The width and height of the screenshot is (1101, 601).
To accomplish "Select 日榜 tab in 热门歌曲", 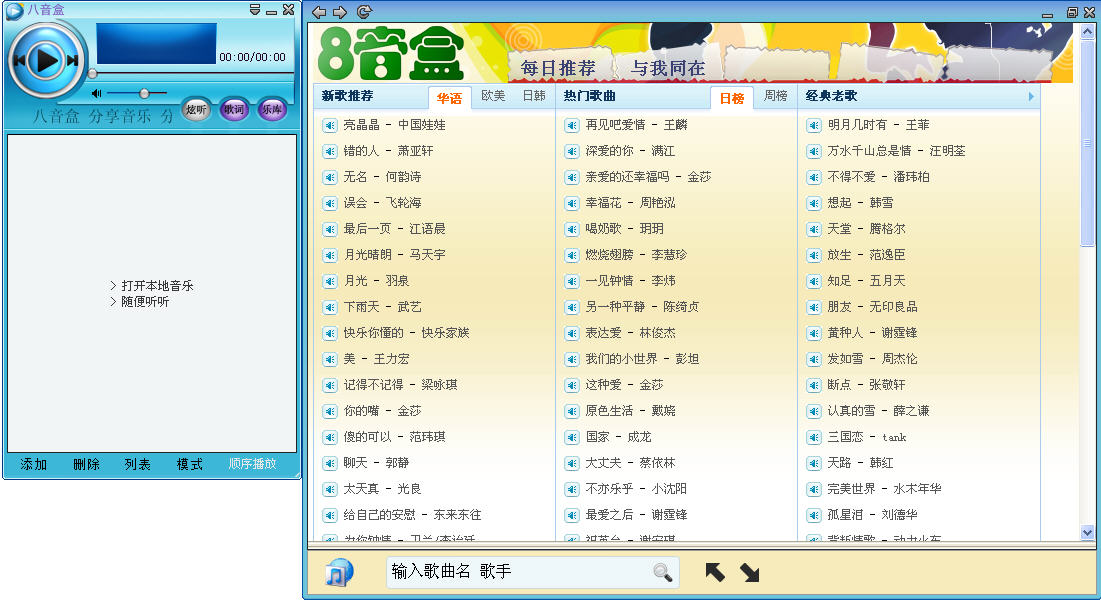I will (732, 98).
